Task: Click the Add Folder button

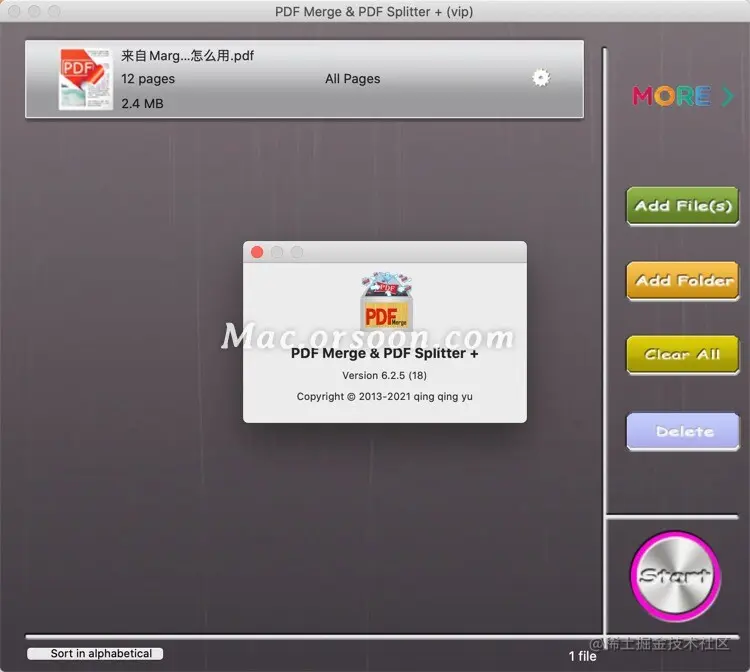Action: pos(683,281)
